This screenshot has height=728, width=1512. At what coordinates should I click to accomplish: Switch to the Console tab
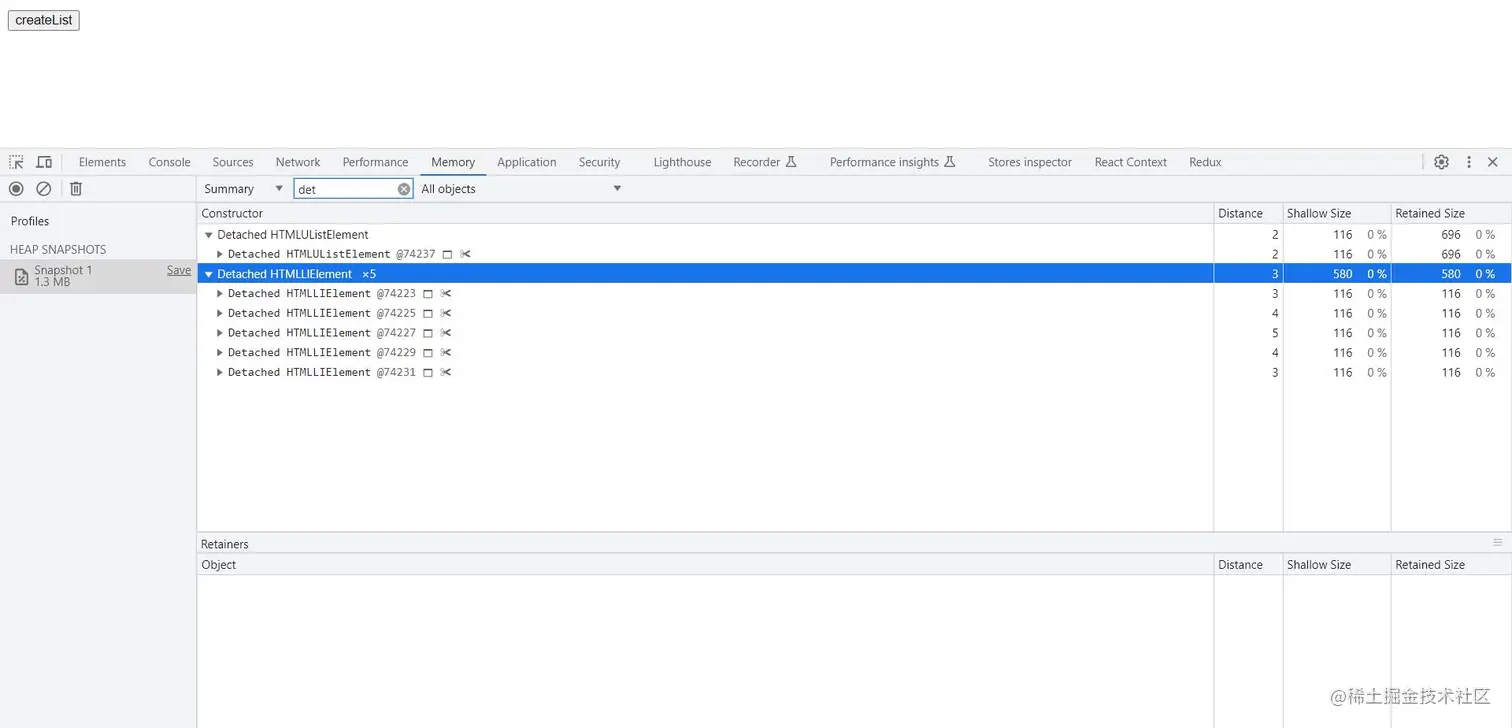coord(169,162)
